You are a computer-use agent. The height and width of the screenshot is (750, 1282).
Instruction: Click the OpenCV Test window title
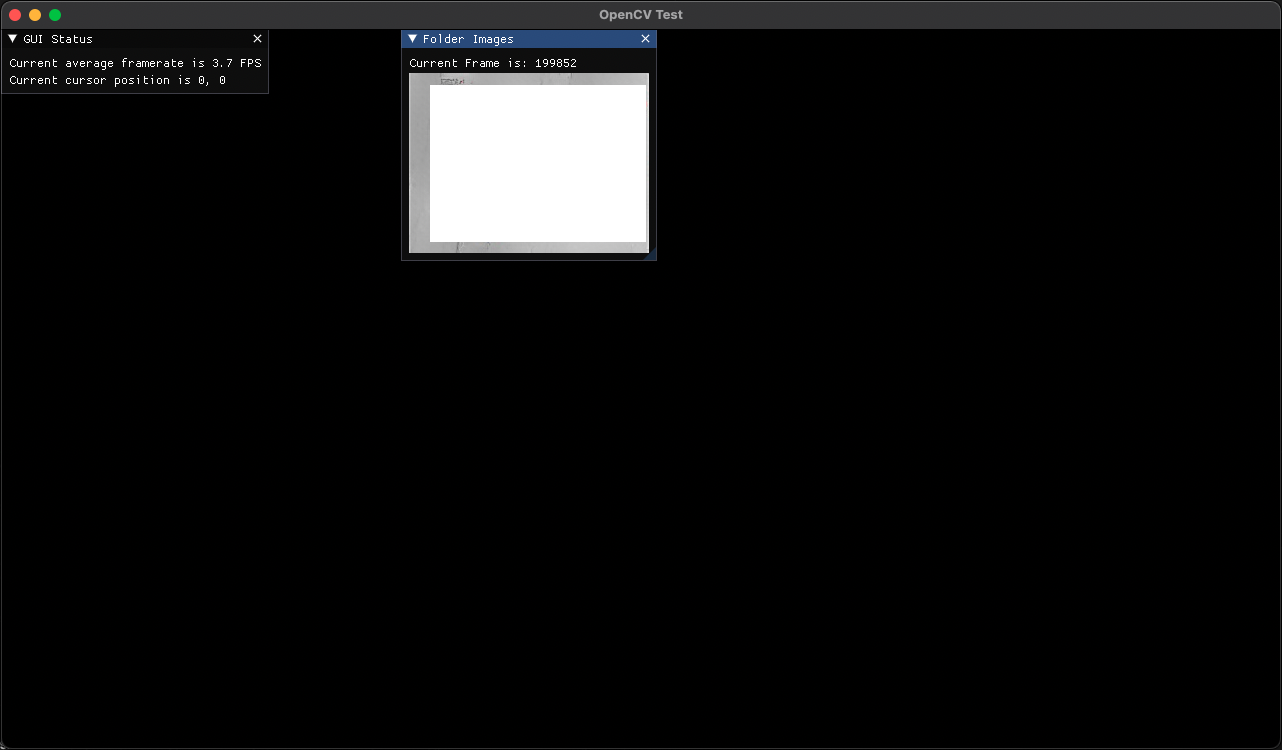[x=640, y=14]
